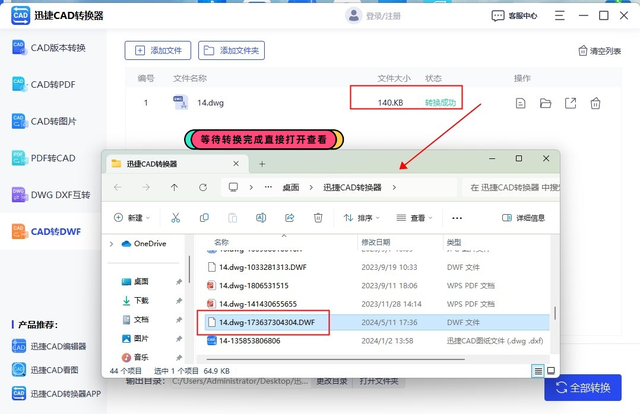Click the 迅捷CAD转换器 app logo
The width and height of the screenshot is (640, 414).
click(20, 16)
